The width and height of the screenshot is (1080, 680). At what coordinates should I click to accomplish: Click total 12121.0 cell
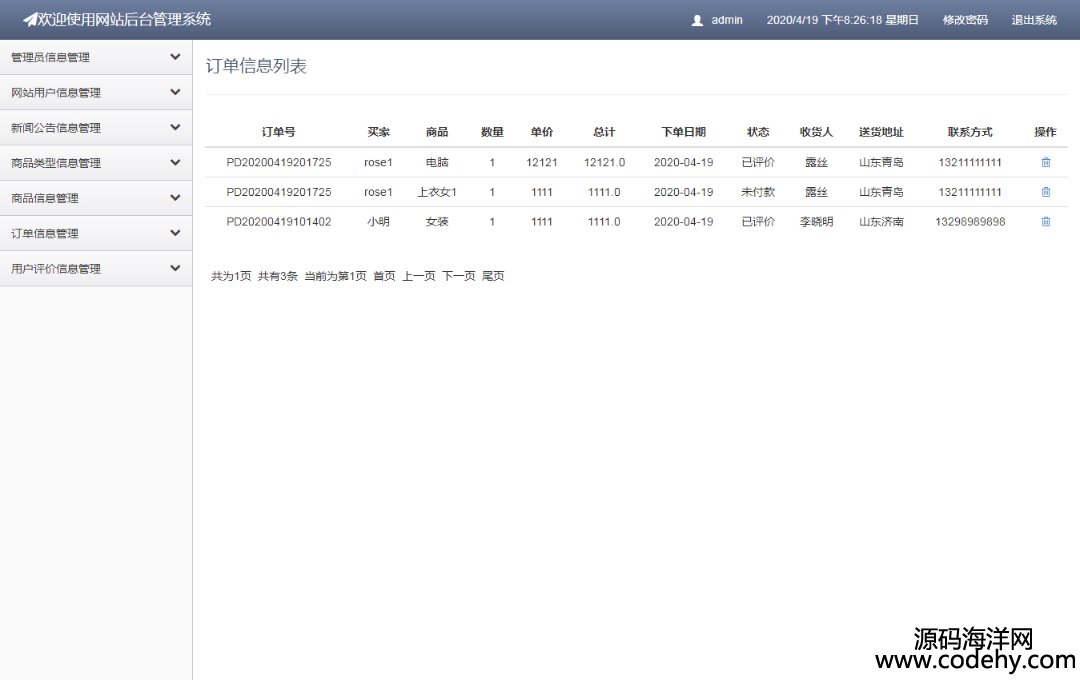(604, 163)
